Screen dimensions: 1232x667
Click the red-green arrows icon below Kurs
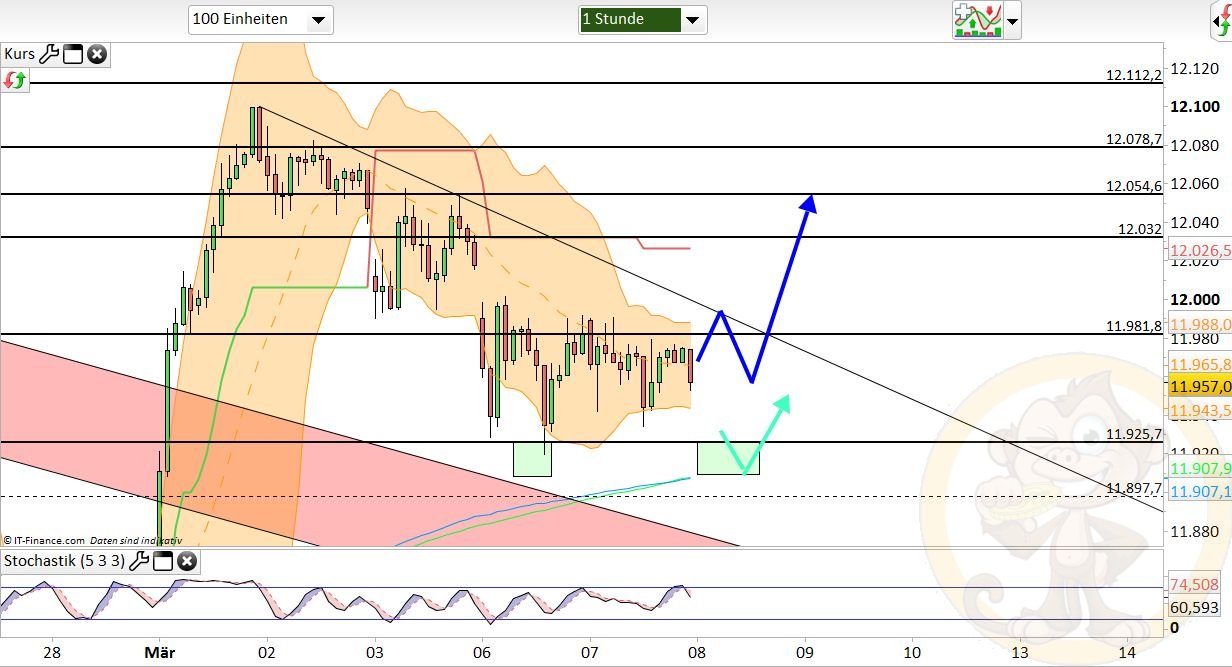[15, 80]
